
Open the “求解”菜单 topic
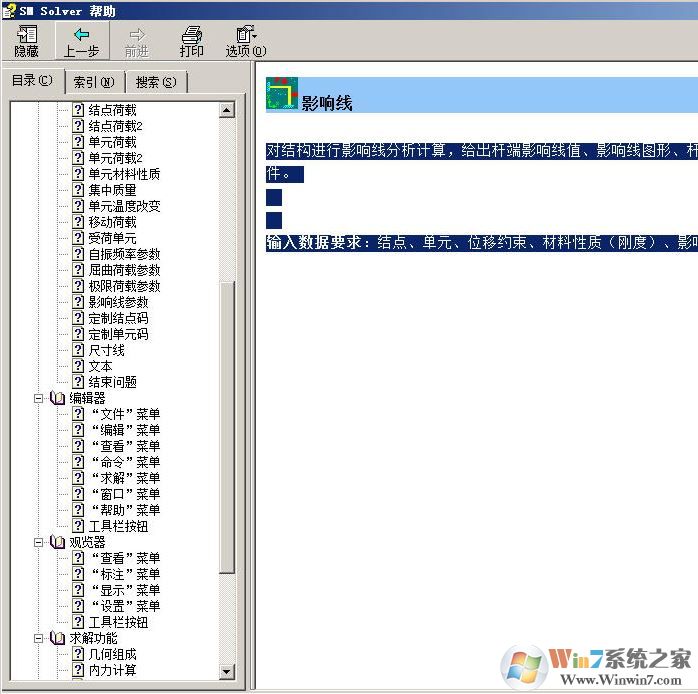[x=126, y=479]
